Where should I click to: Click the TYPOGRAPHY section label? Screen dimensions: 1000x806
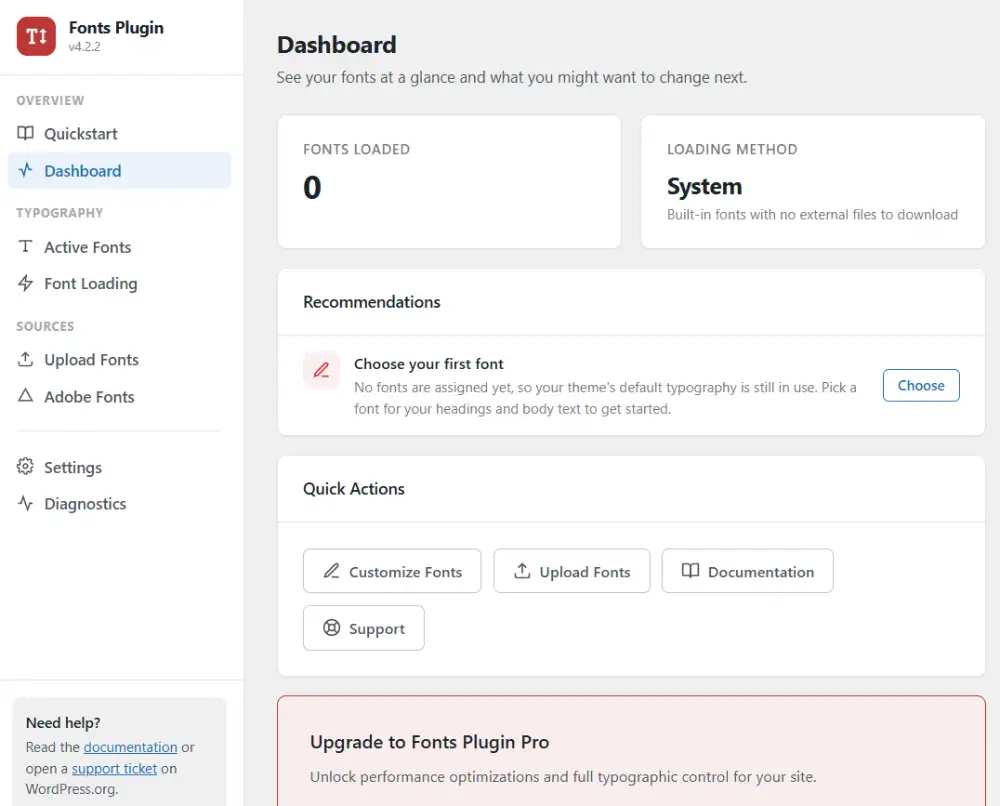coord(60,213)
